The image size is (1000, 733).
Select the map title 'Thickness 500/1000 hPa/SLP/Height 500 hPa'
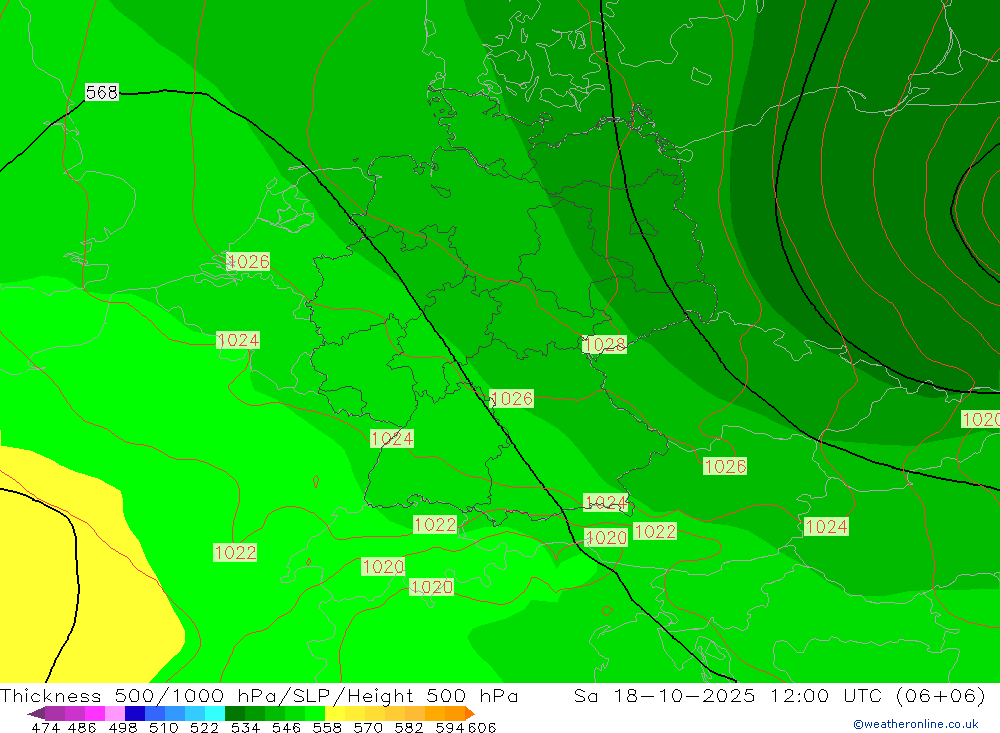coord(259,695)
